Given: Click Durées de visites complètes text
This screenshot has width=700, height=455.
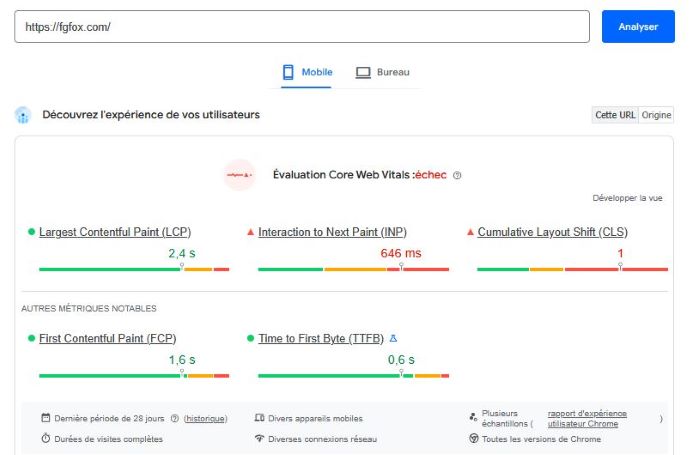Looking at the screenshot, I should pyautogui.click(x=108, y=439).
